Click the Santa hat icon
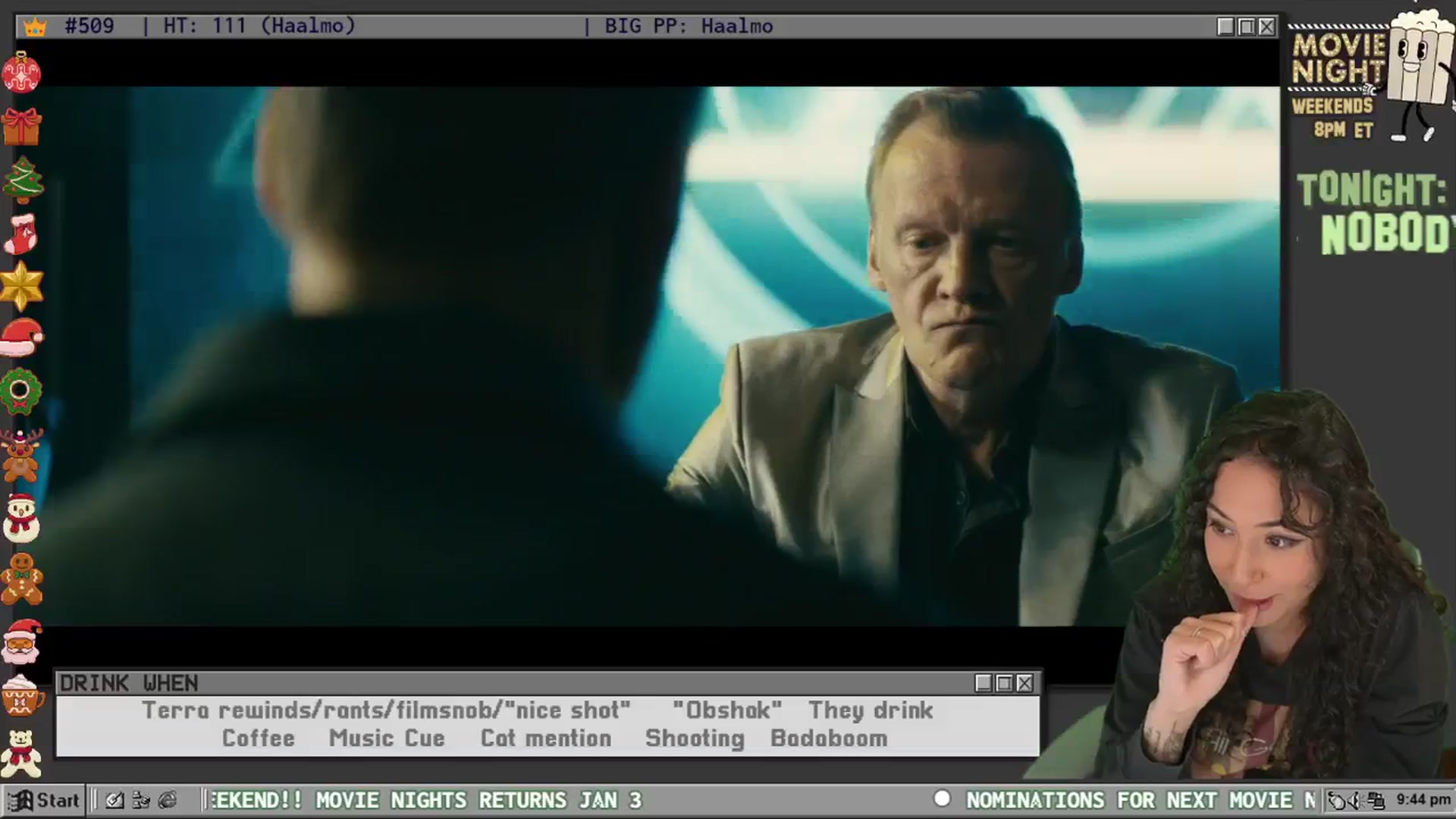 (22, 337)
